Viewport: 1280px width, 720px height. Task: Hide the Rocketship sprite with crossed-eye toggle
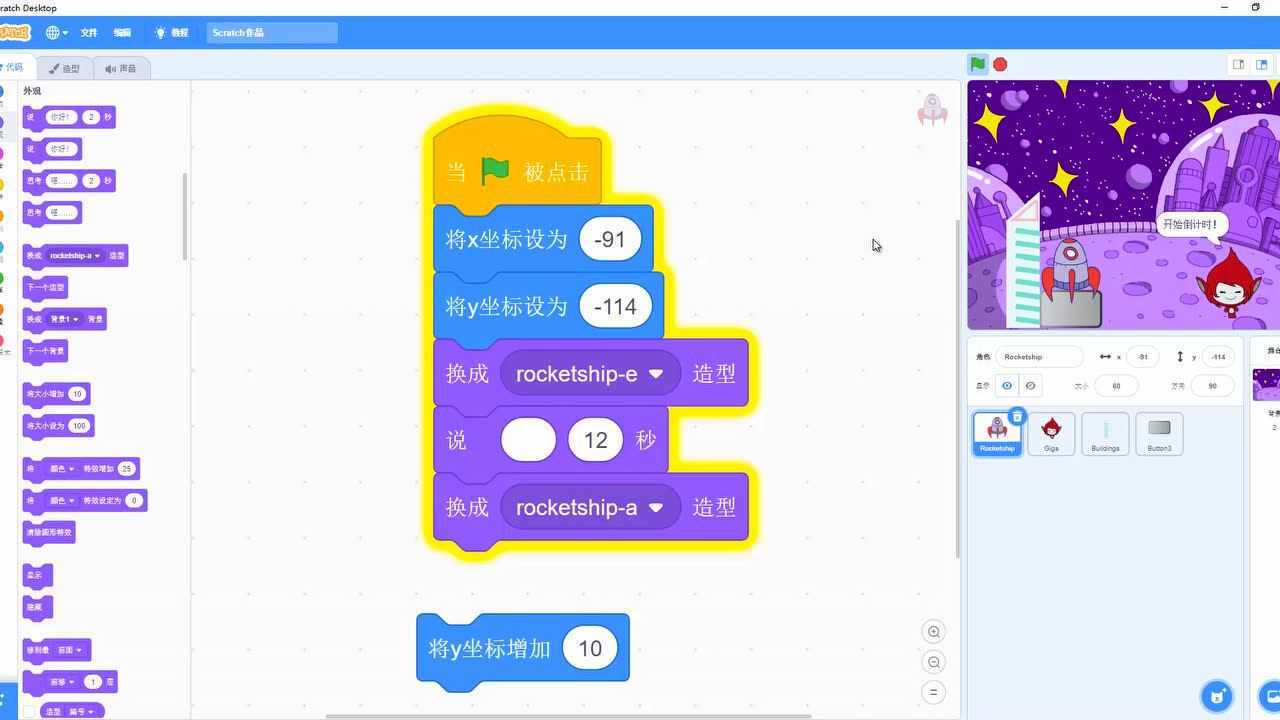[x=1031, y=385]
